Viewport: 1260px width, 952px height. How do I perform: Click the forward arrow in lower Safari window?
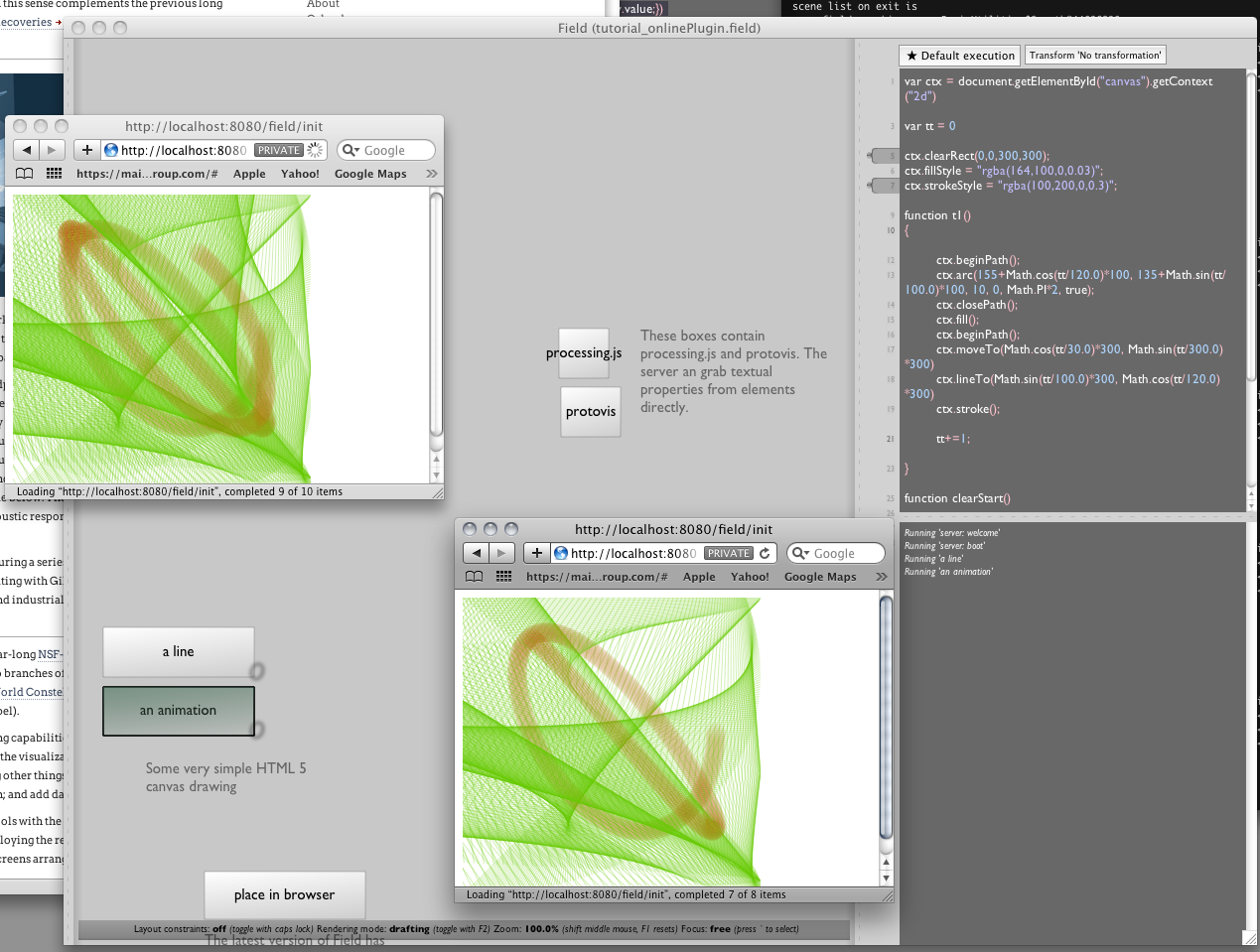[x=502, y=553]
